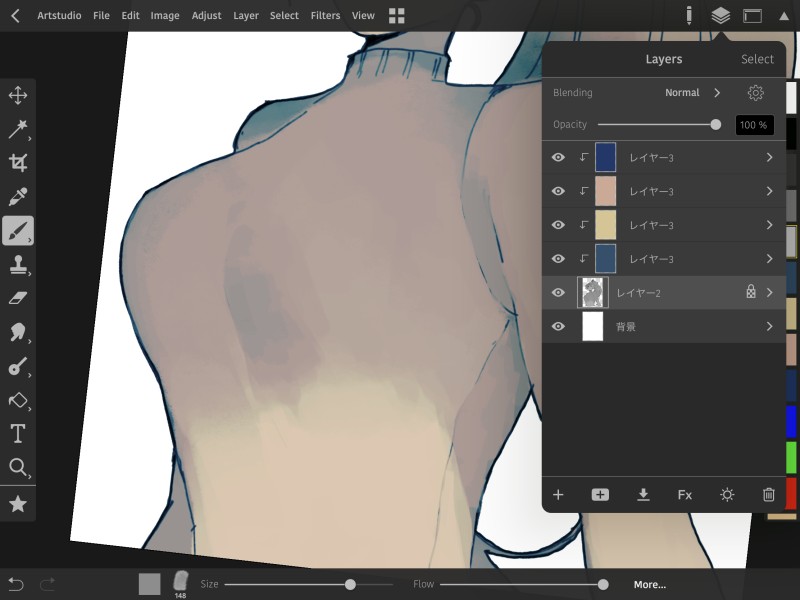Click the window layout icon in top bar
The height and width of the screenshot is (600, 800).
(752, 16)
